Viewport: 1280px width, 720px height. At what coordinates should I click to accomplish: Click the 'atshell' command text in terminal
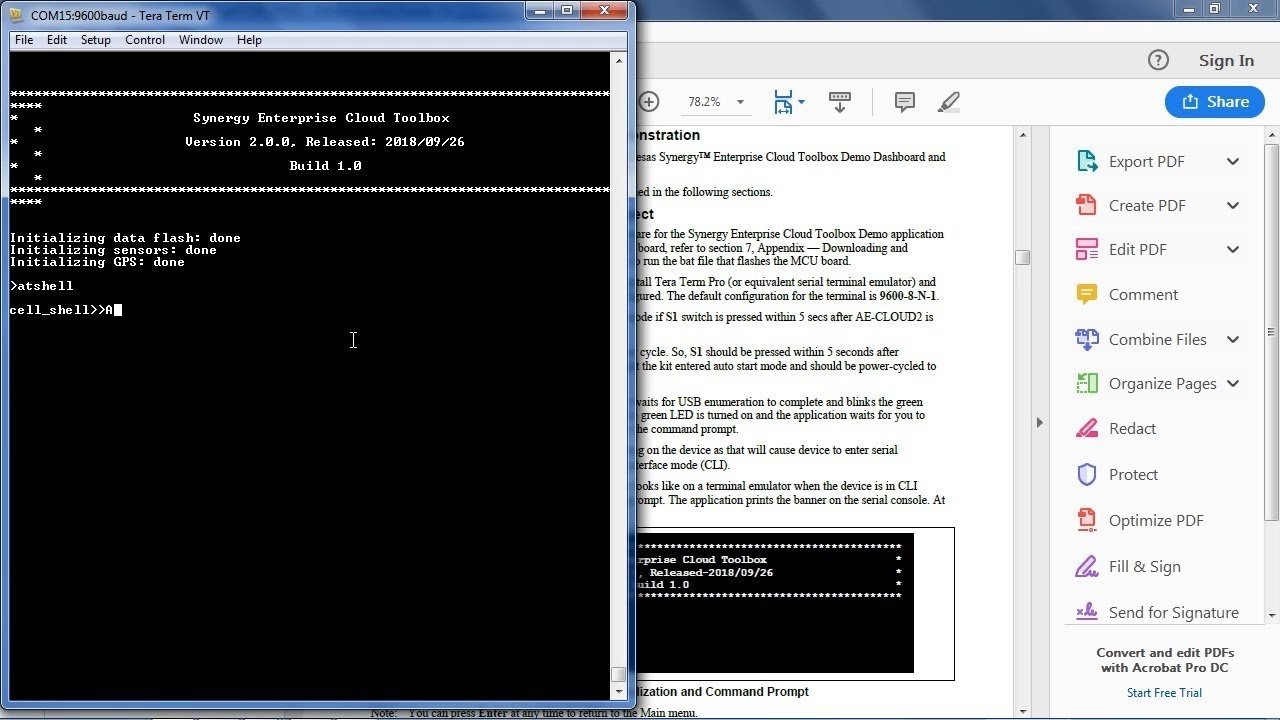[45, 286]
